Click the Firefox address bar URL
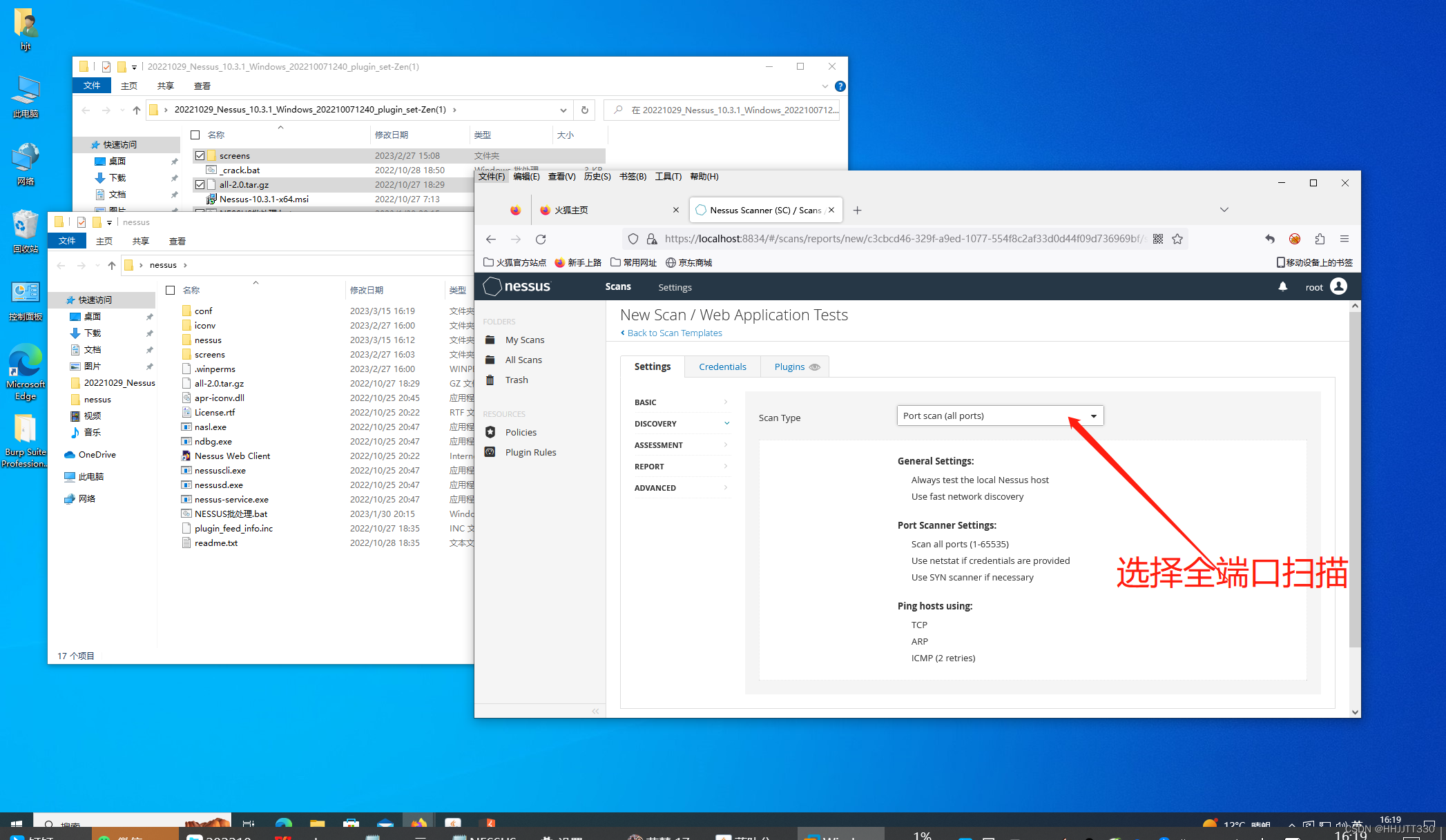 [898, 239]
